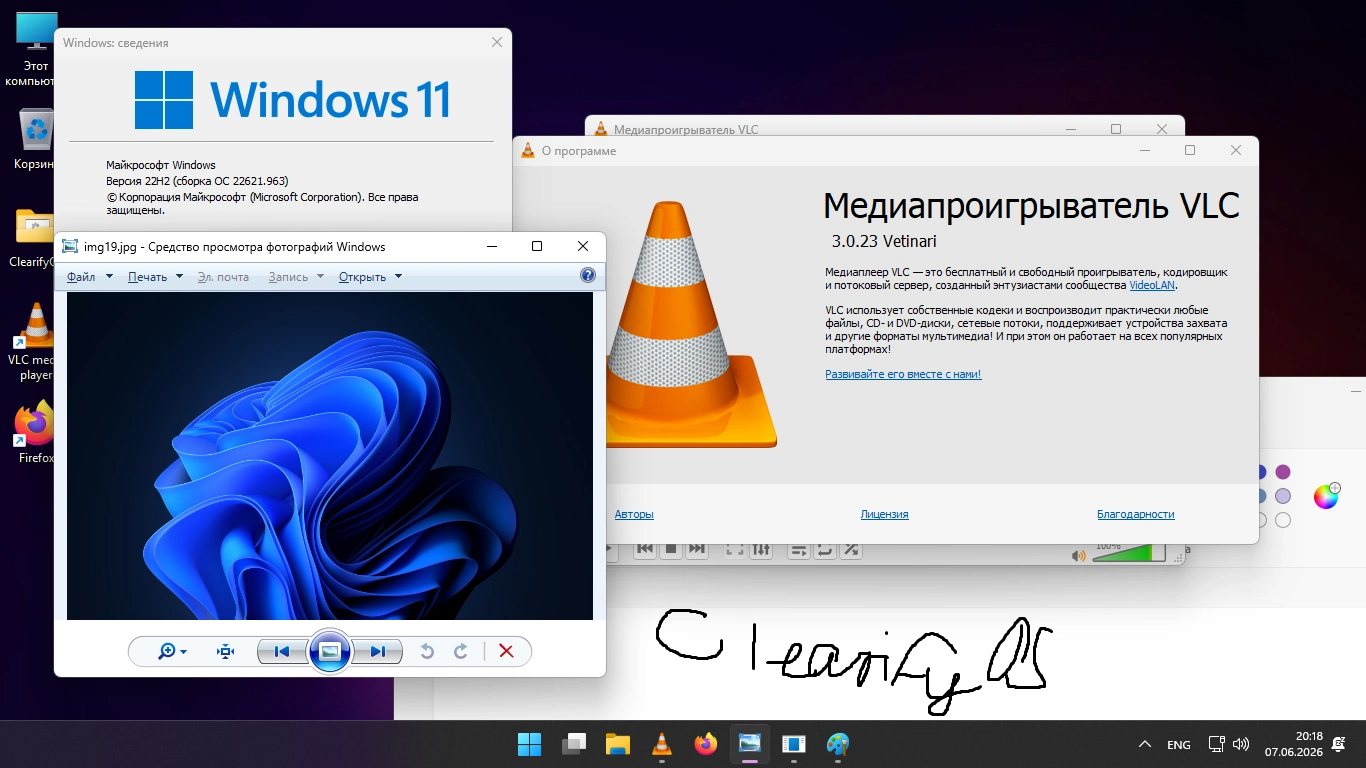Go to the previous photo in viewer
The height and width of the screenshot is (768, 1366).
coord(282,652)
